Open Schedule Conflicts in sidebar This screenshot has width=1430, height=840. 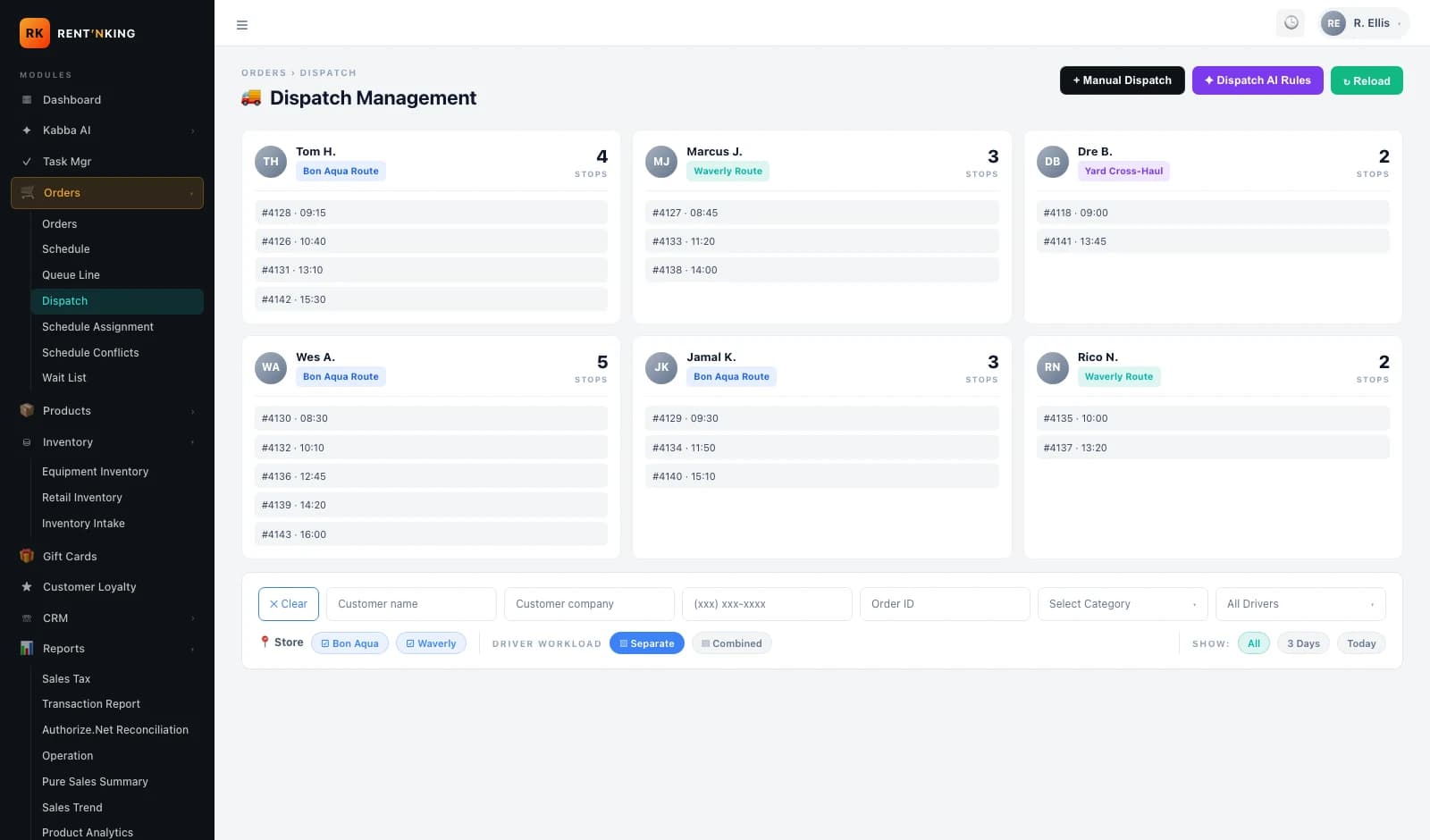90,353
